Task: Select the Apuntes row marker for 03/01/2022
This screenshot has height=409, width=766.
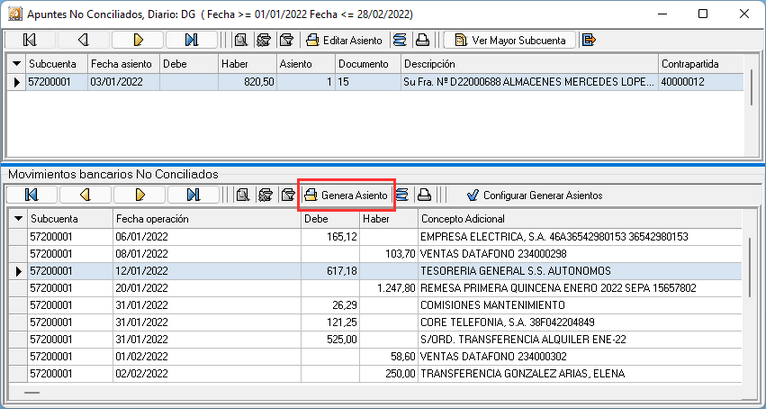Action: tap(17, 82)
